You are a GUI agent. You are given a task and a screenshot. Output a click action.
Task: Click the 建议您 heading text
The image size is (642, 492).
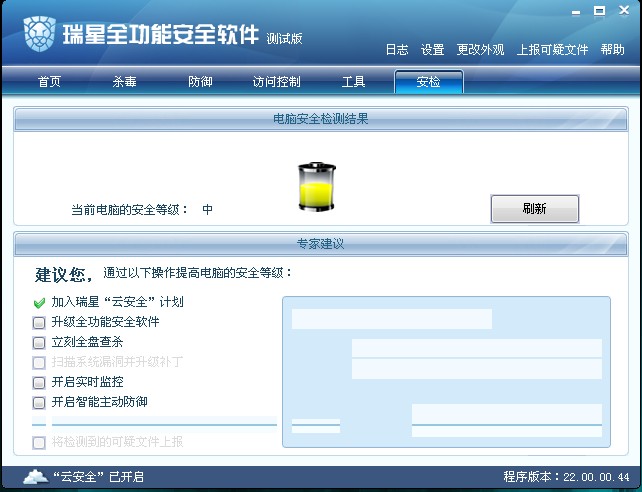tap(64, 274)
